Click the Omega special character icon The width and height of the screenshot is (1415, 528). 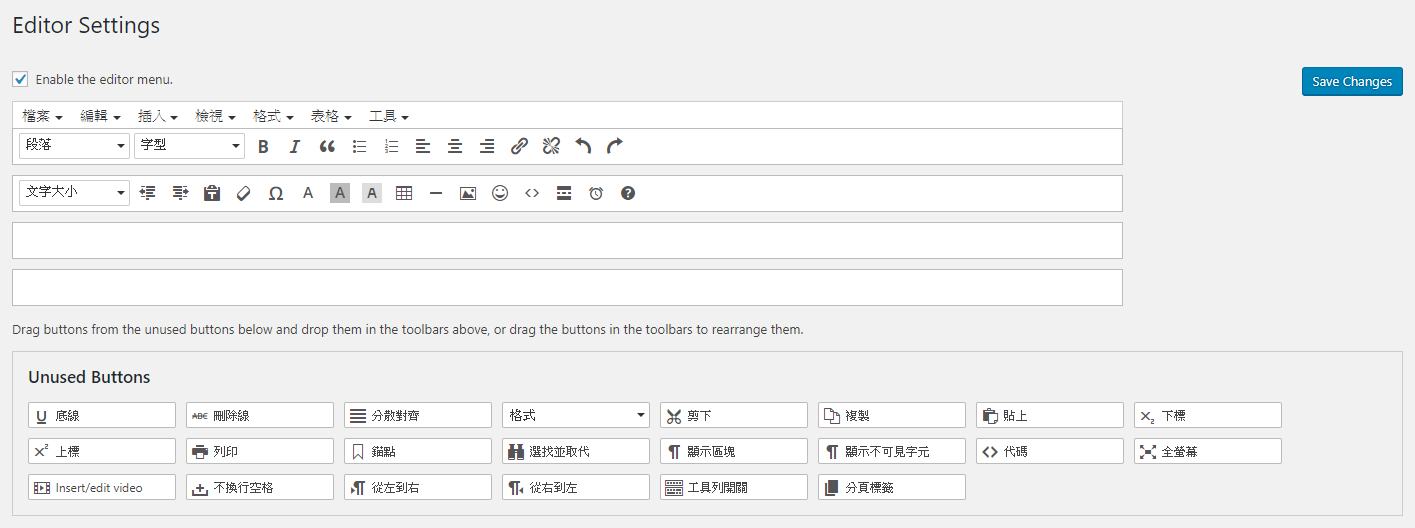(x=276, y=193)
